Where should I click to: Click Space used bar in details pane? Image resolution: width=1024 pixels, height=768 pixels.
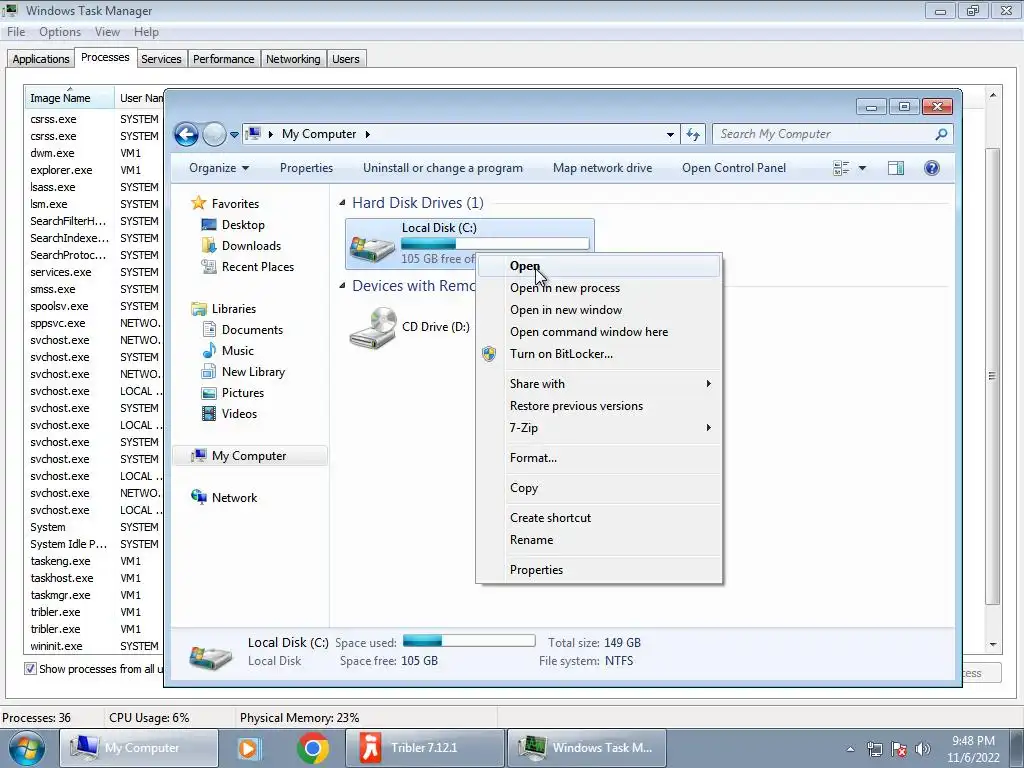pos(469,641)
